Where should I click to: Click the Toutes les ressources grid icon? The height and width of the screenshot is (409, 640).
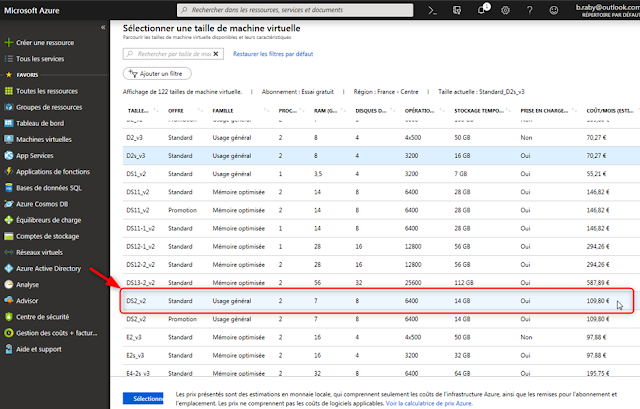pos(9,91)
